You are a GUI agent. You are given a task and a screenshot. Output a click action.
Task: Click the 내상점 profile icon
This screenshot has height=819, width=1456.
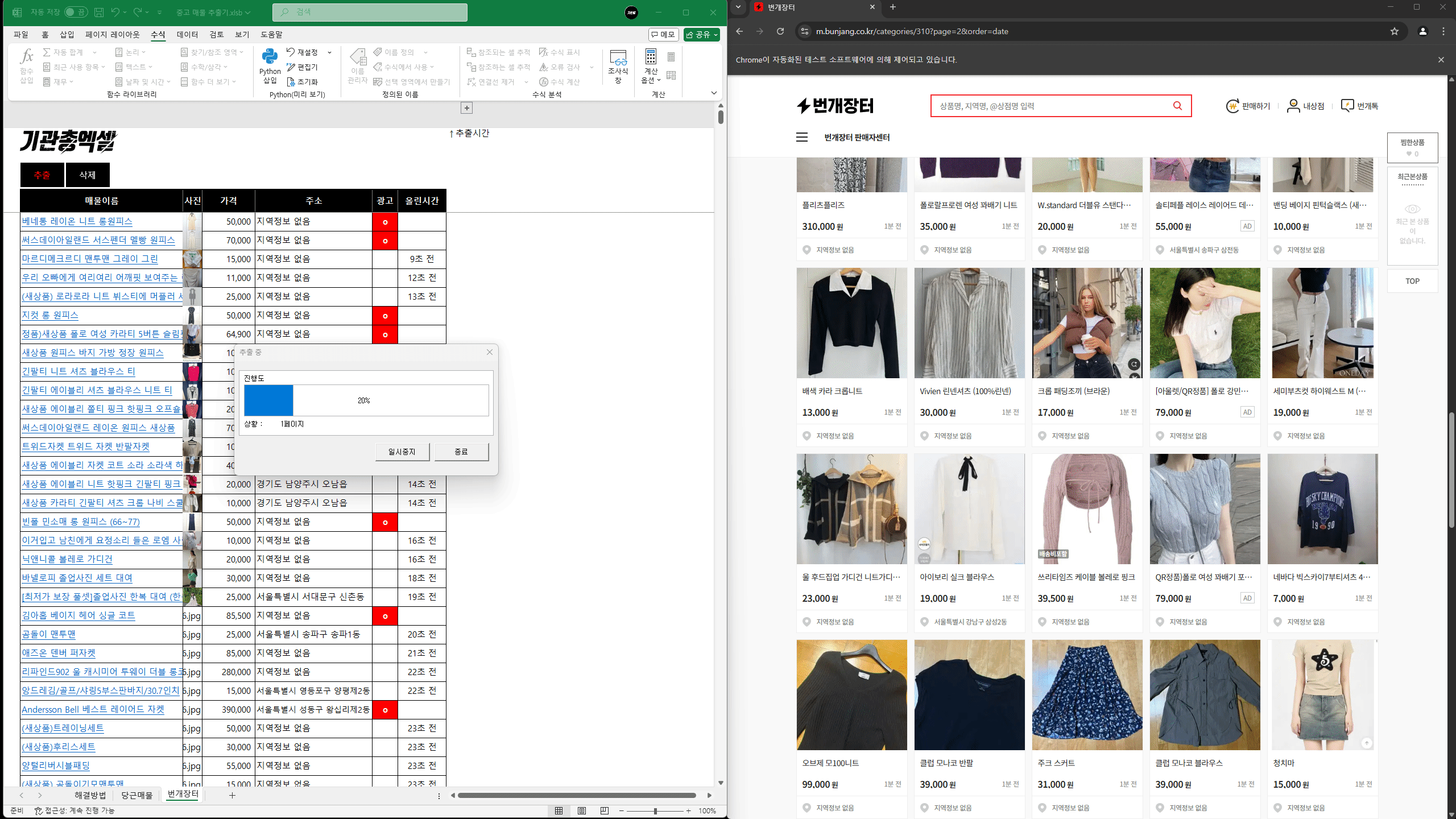pos(1293,106)
